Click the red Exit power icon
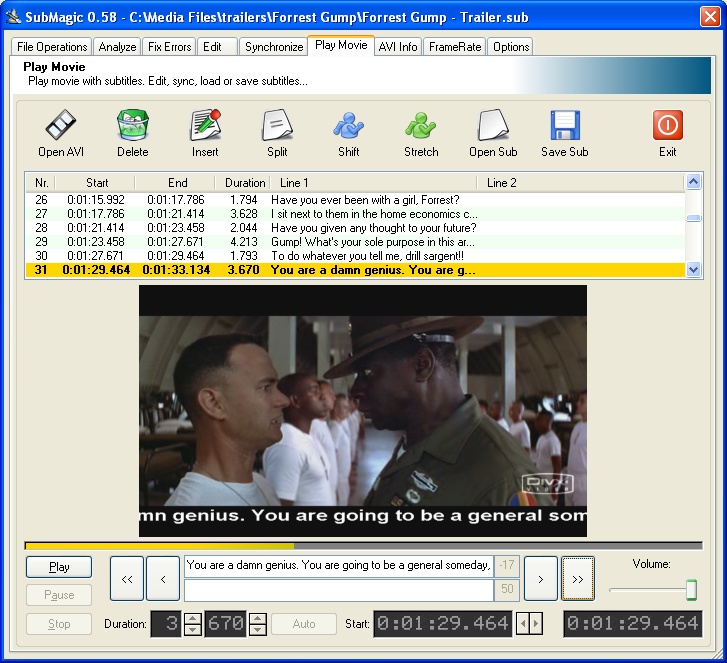 click(x=667, y=126)
